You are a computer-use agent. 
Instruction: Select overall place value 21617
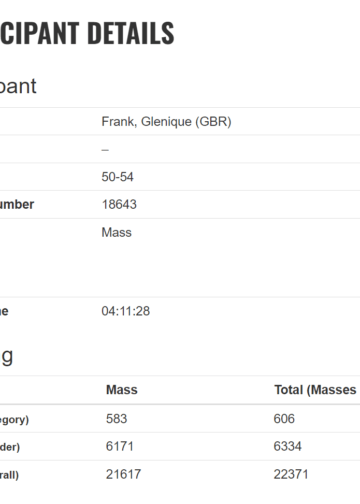pyautogui.click(x=123, y=474)
